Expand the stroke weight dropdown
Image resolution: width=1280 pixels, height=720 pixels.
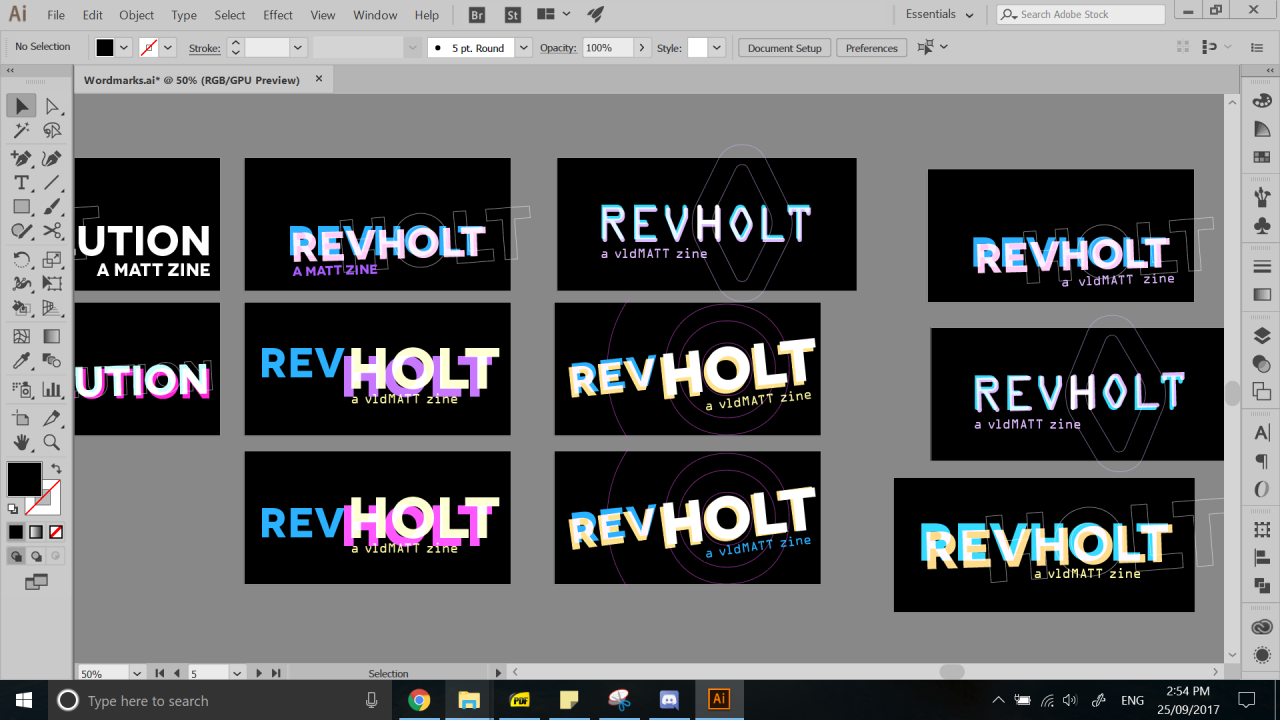[x=298, y=47]
